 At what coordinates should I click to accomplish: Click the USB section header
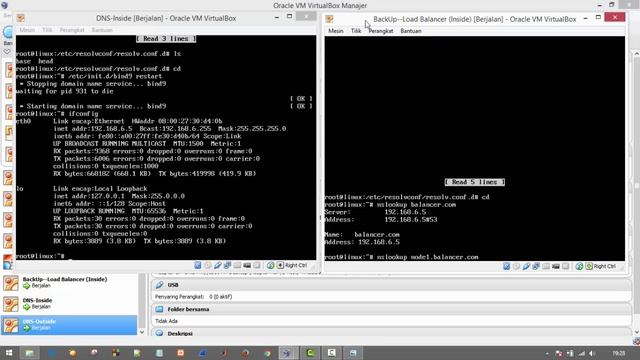pos(391,285)
